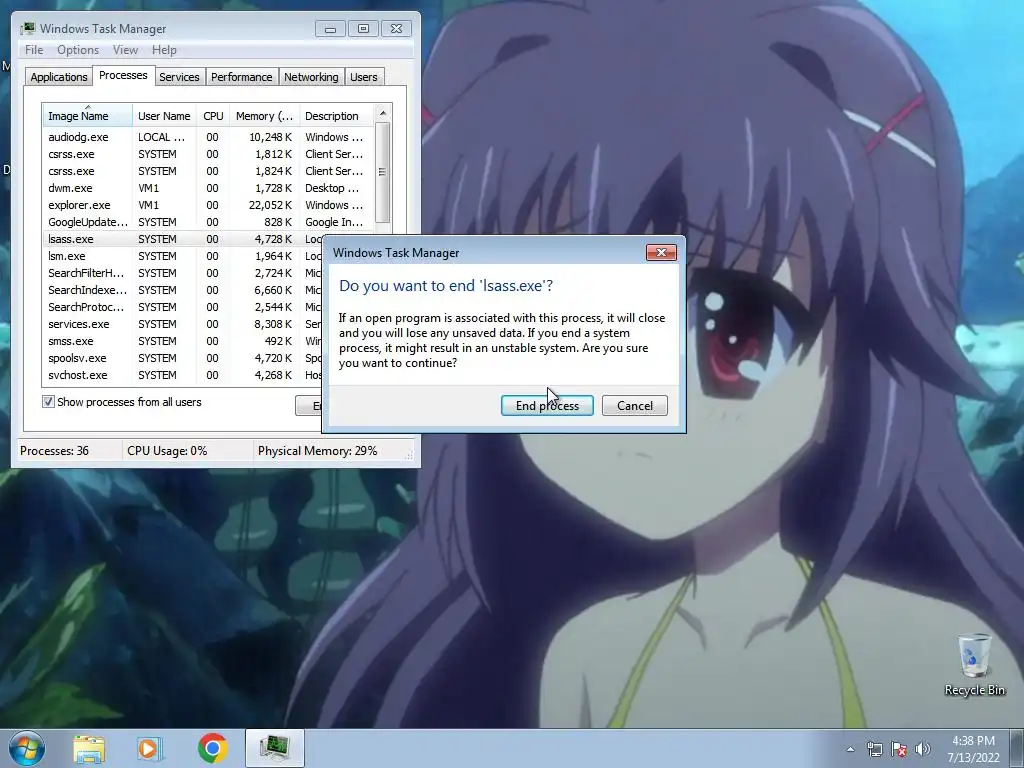
Task: Click the Task Manager title bar icon
Action: 27,29
